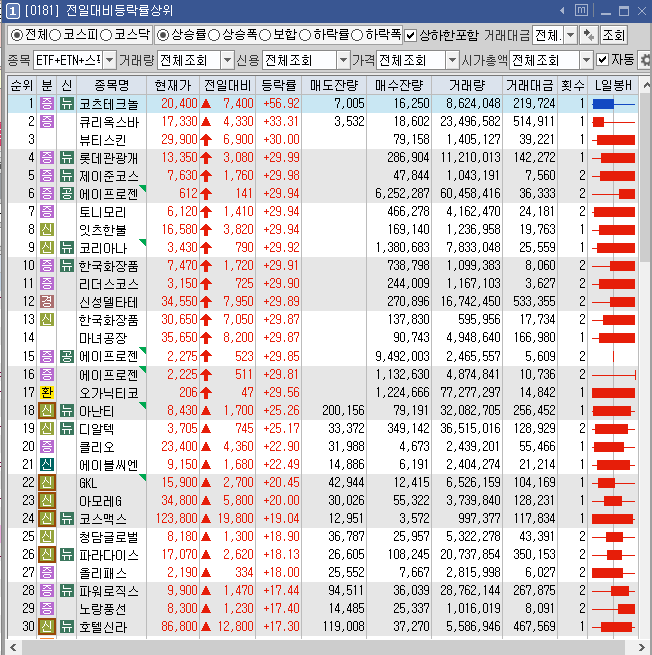The height and width of the screenshot is (655, 652).
Task: Open the settings gear icon beside 자동
Action: [x=645, y=61]
